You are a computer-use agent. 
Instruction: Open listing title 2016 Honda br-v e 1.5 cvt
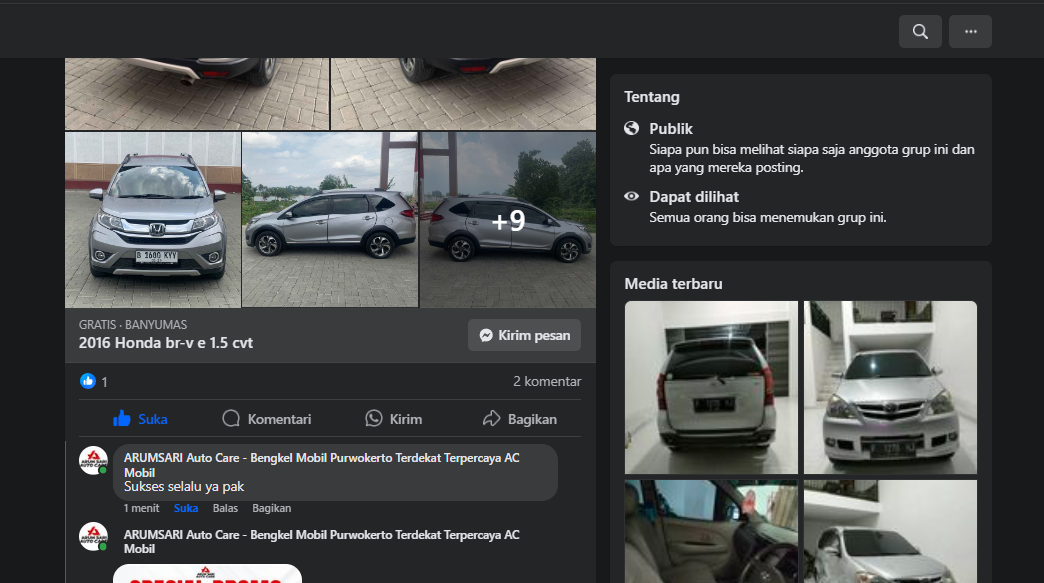[x=166, y=343]
